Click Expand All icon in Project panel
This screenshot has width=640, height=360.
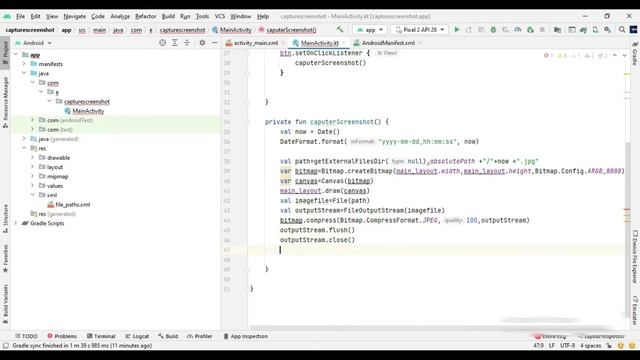175,43
